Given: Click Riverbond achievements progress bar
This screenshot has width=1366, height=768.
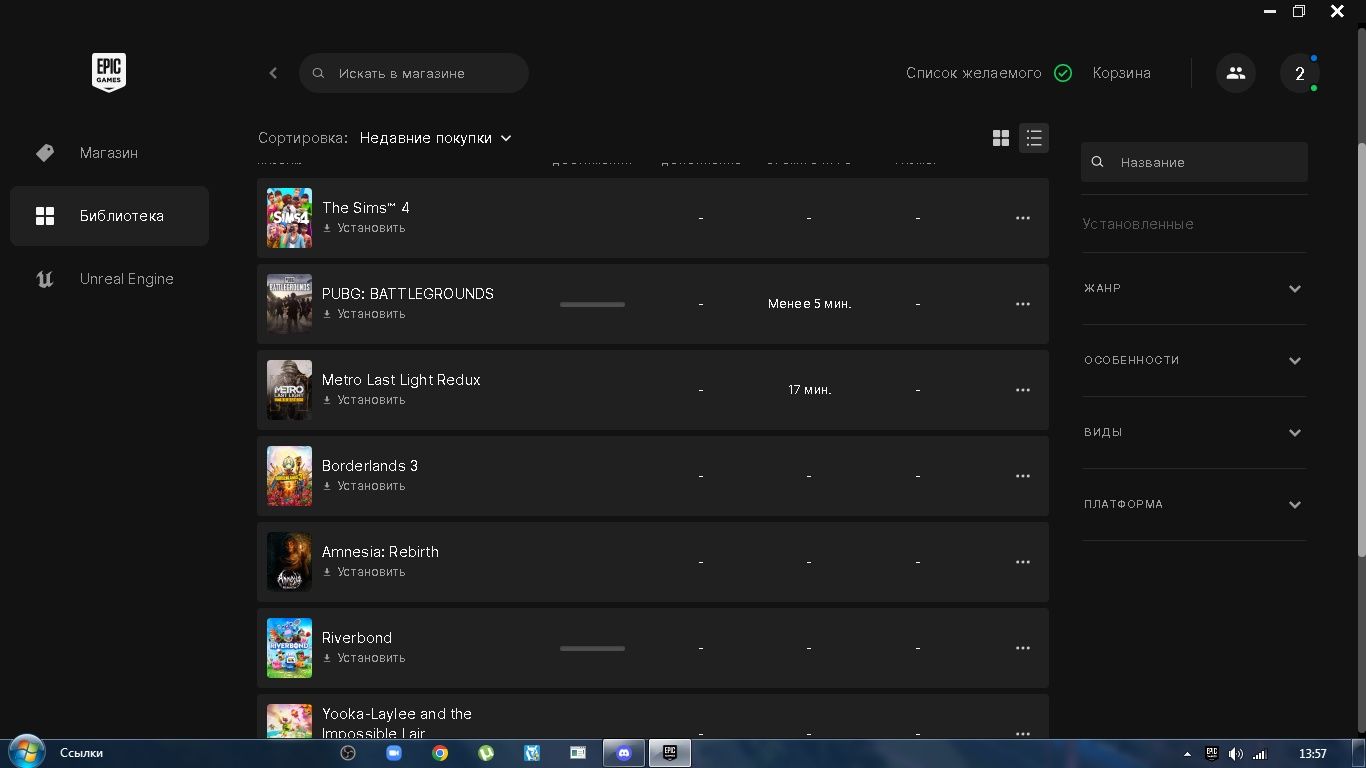Looking at the screenshot, I should [592, 648].
